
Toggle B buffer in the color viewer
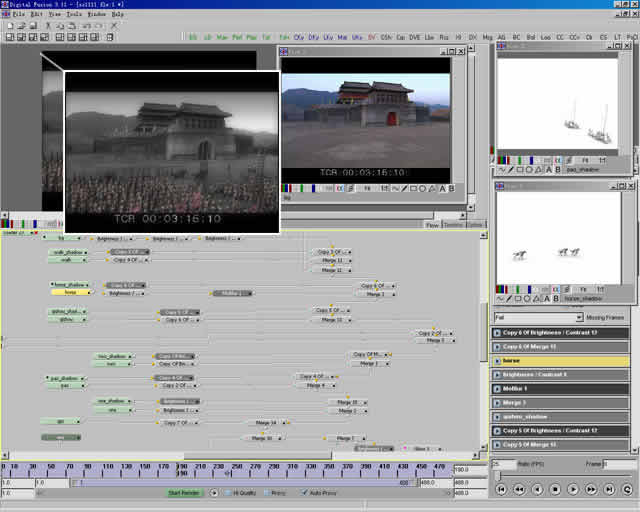click(451, 188)
